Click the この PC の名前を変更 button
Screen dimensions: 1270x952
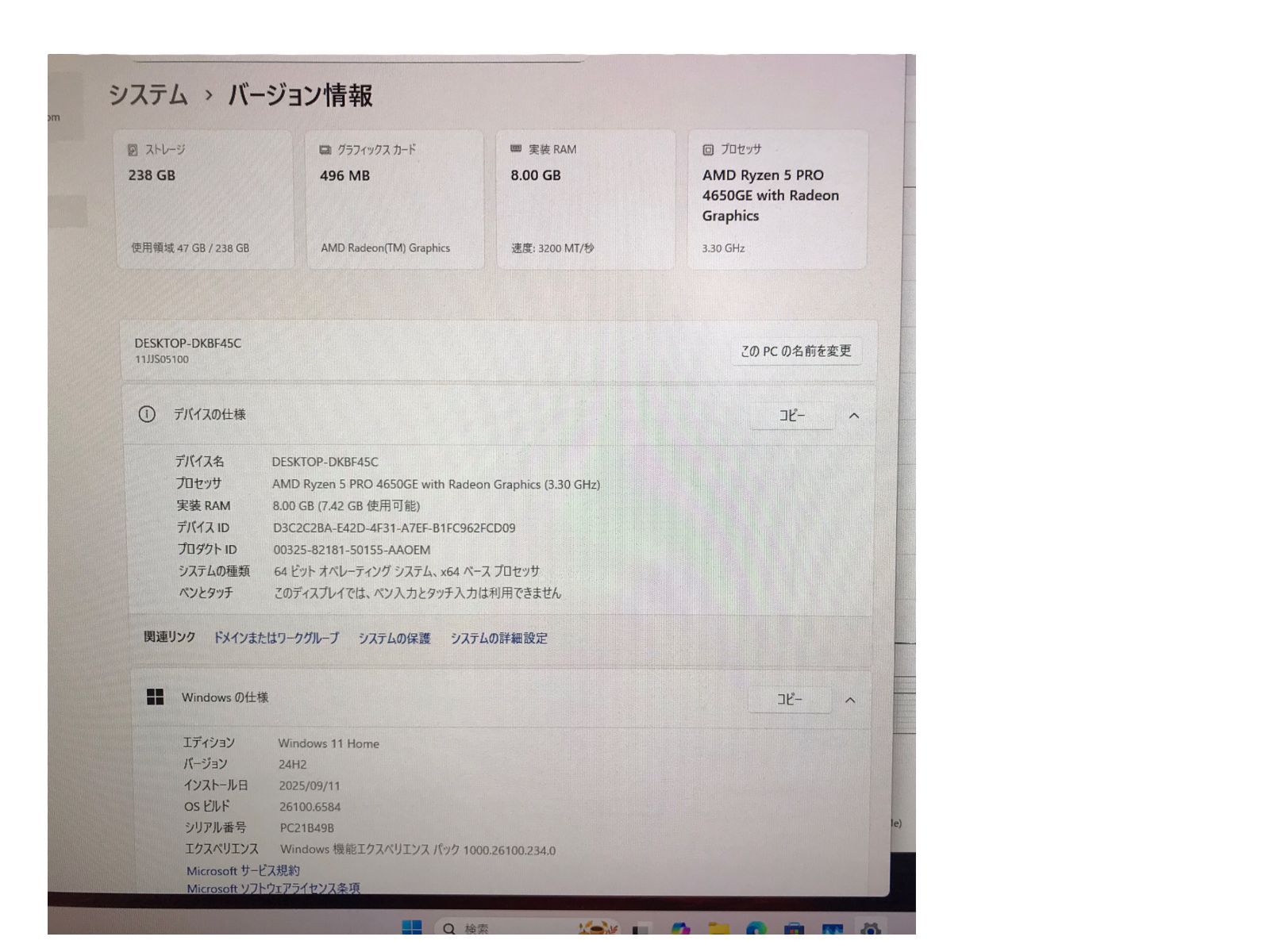point(796,351)
